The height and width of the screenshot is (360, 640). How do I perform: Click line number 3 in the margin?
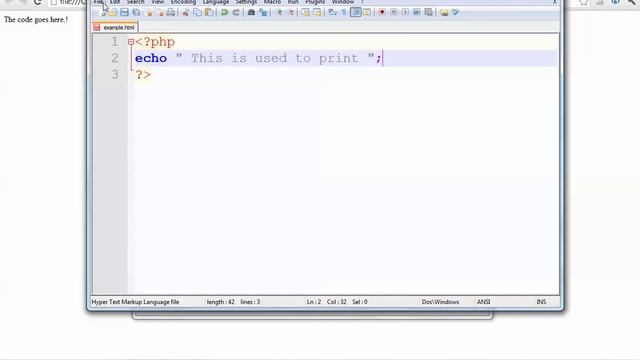point(115,75)
